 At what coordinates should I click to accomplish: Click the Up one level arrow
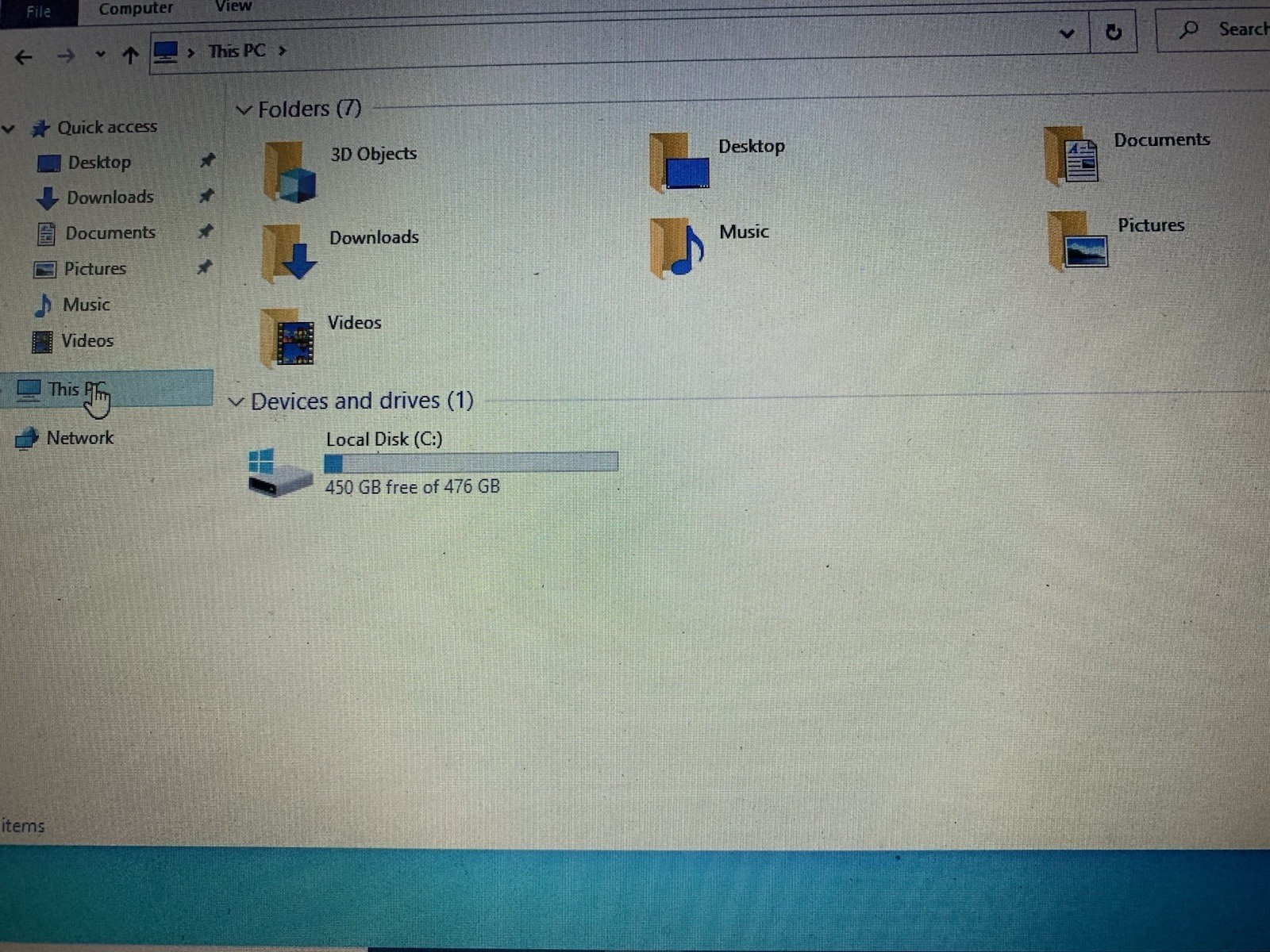pos(130,55)
